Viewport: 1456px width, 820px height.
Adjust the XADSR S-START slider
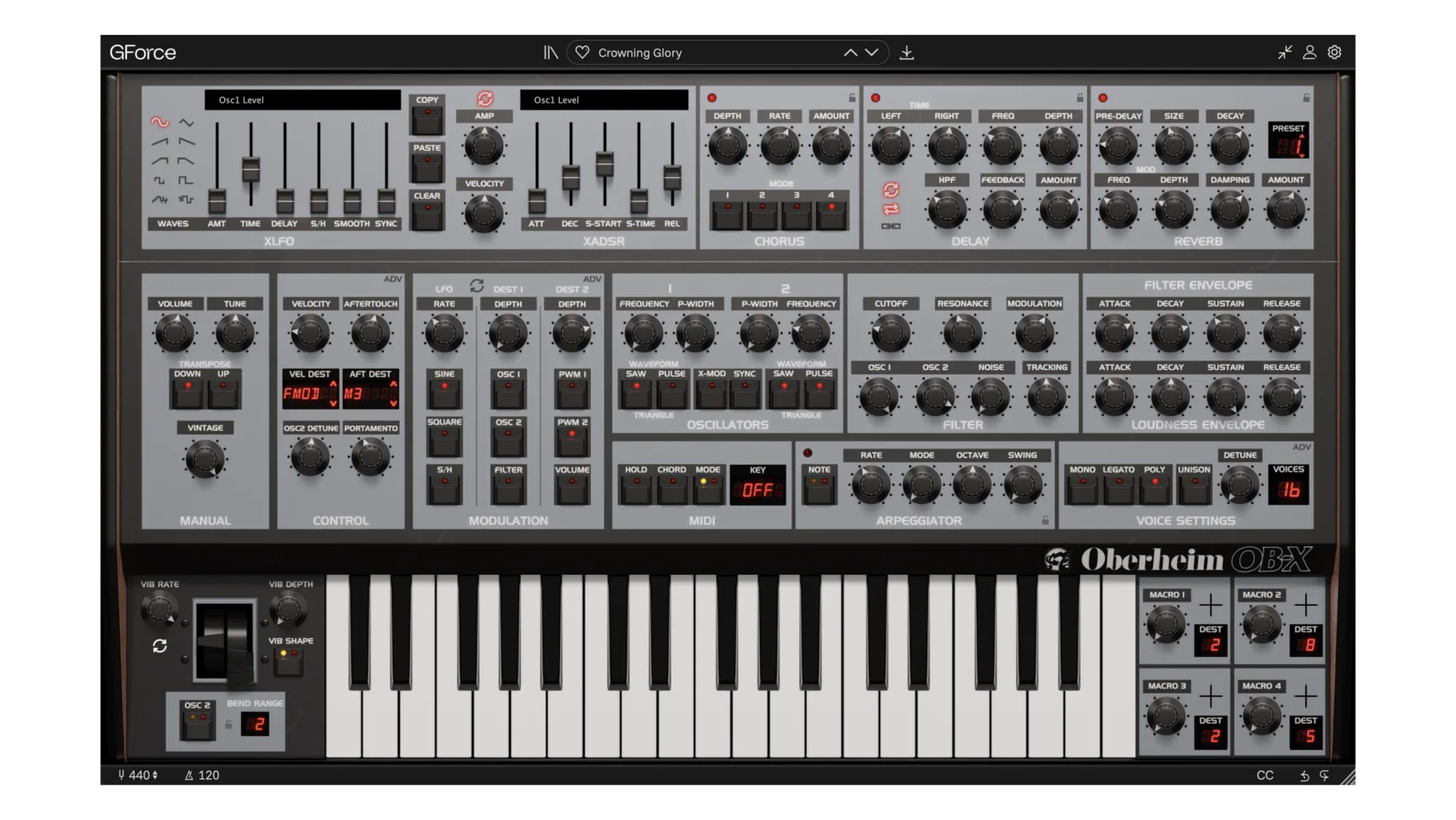click(x=604, y=163)
